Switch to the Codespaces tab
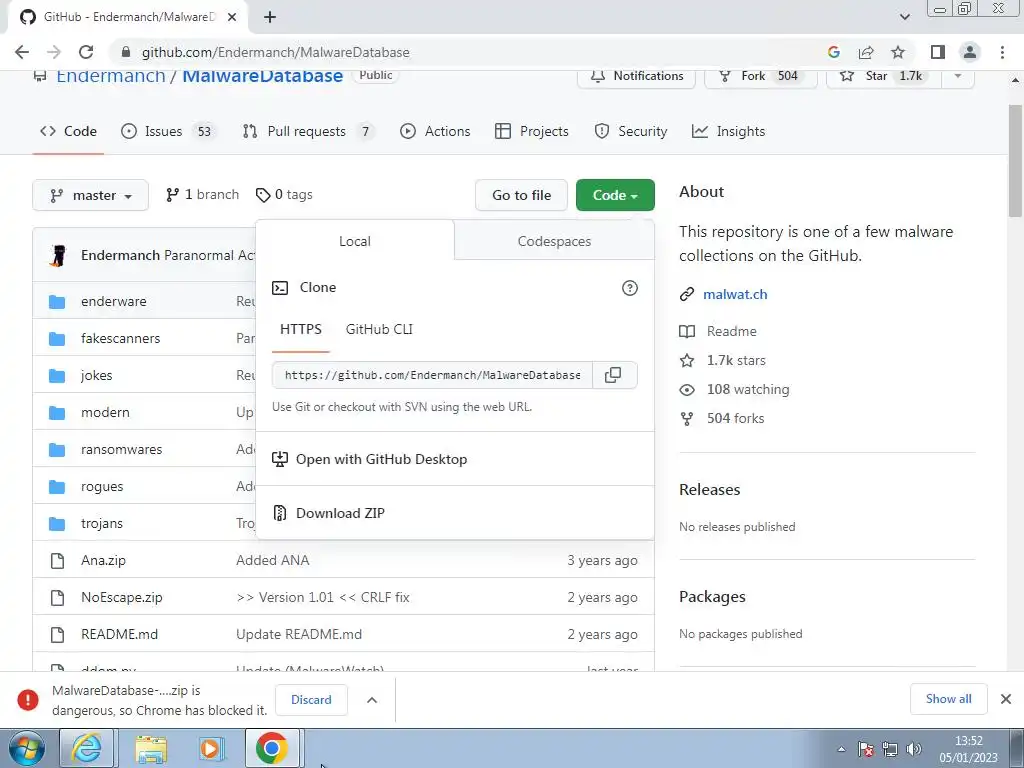This screenshot has height=768, width=1024. pyautogui.click(x=554, y=242)
